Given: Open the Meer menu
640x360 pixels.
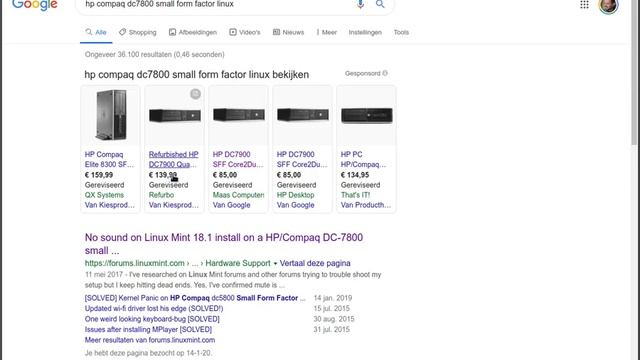Looking at the screenshot, I should click(x=327, y=32).
